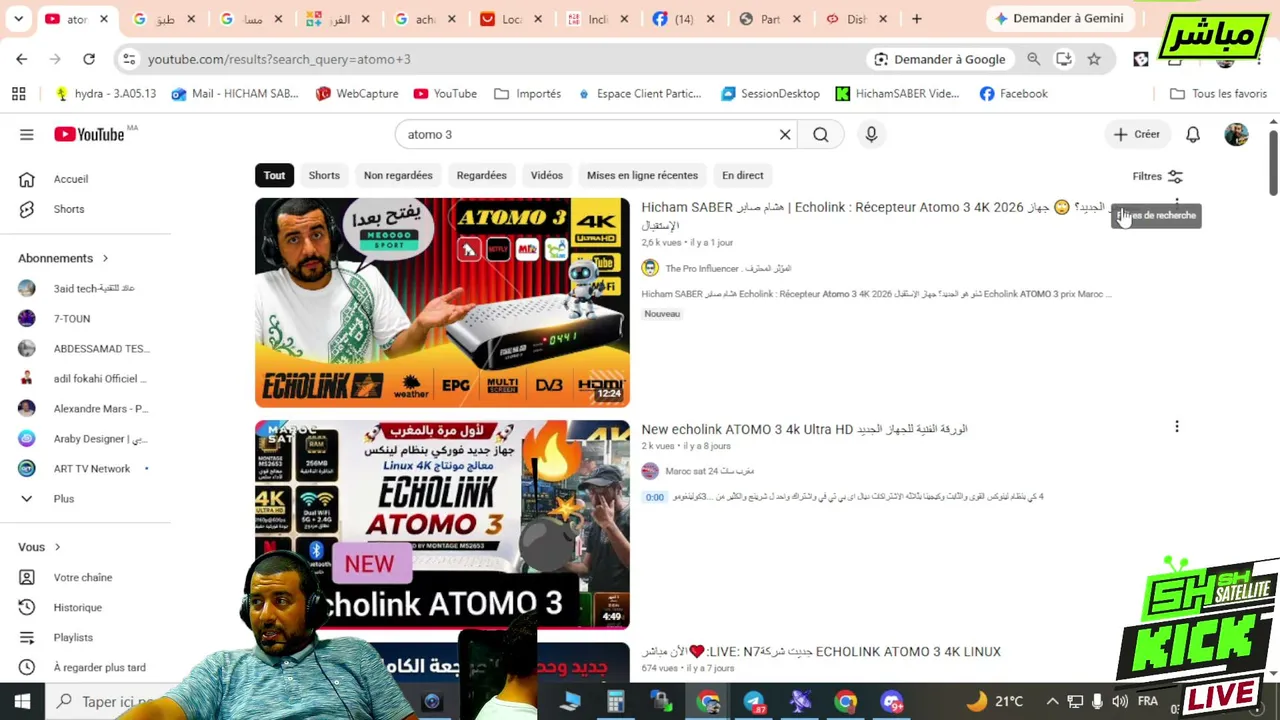This screenshot has width=1280, height=720.
Task: Open Telegram from the taskbar
Action: [x=754, y=701]
